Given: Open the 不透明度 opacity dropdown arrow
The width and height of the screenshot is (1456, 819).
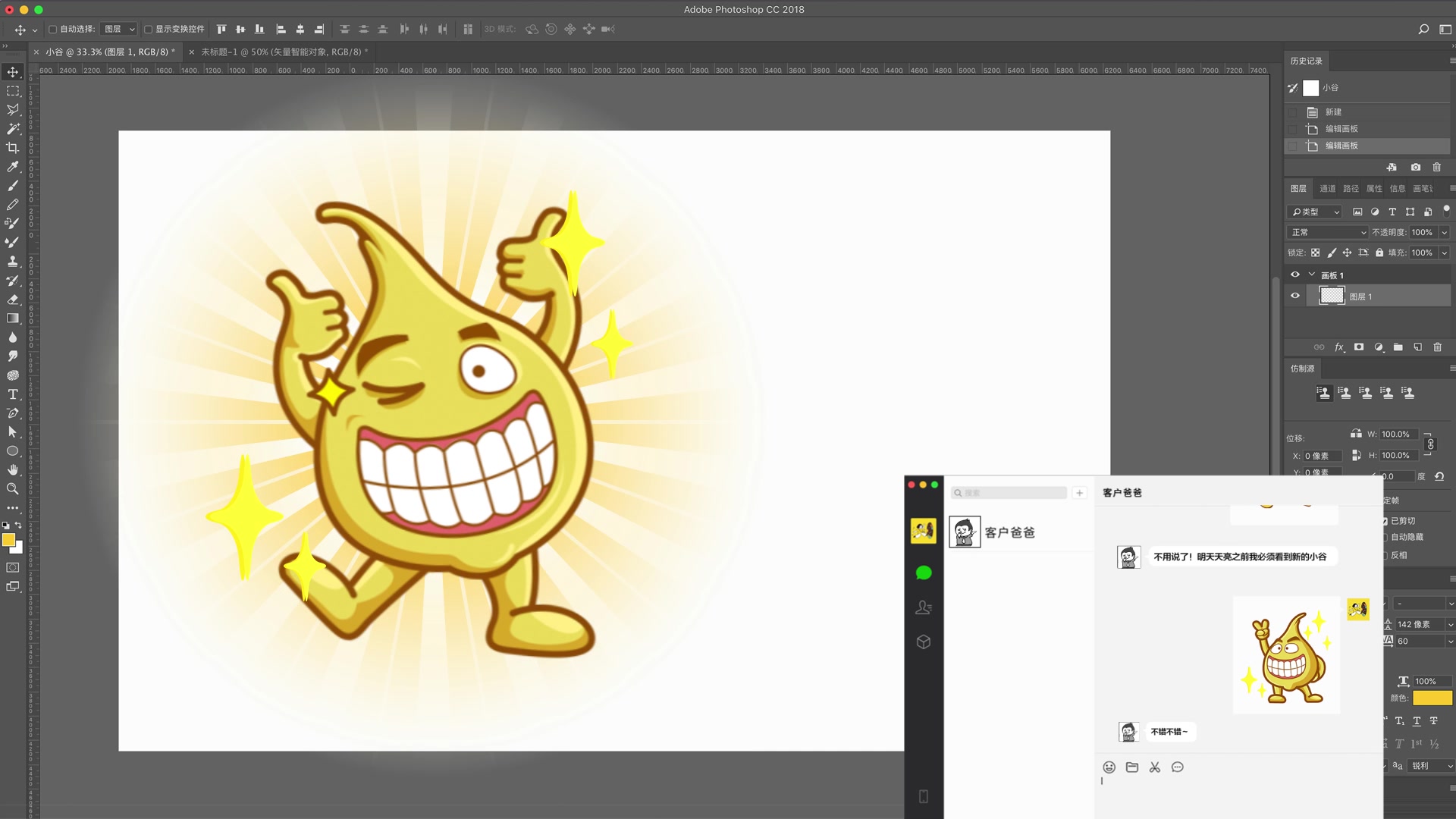Looking at the screenshot, I should click(x=1444, y=233).
